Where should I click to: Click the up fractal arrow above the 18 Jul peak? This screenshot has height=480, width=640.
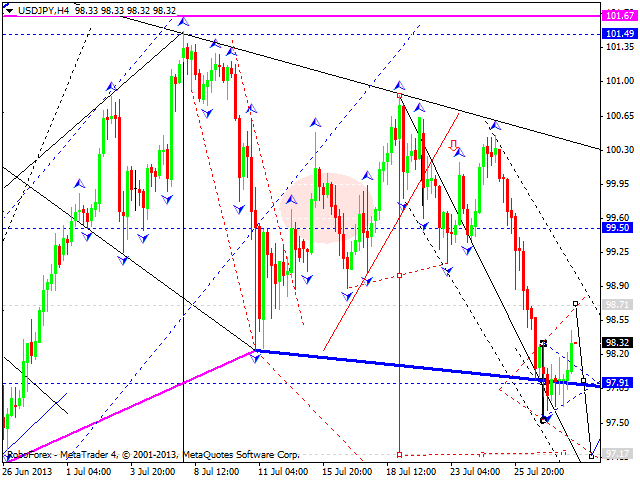[399, 86]
